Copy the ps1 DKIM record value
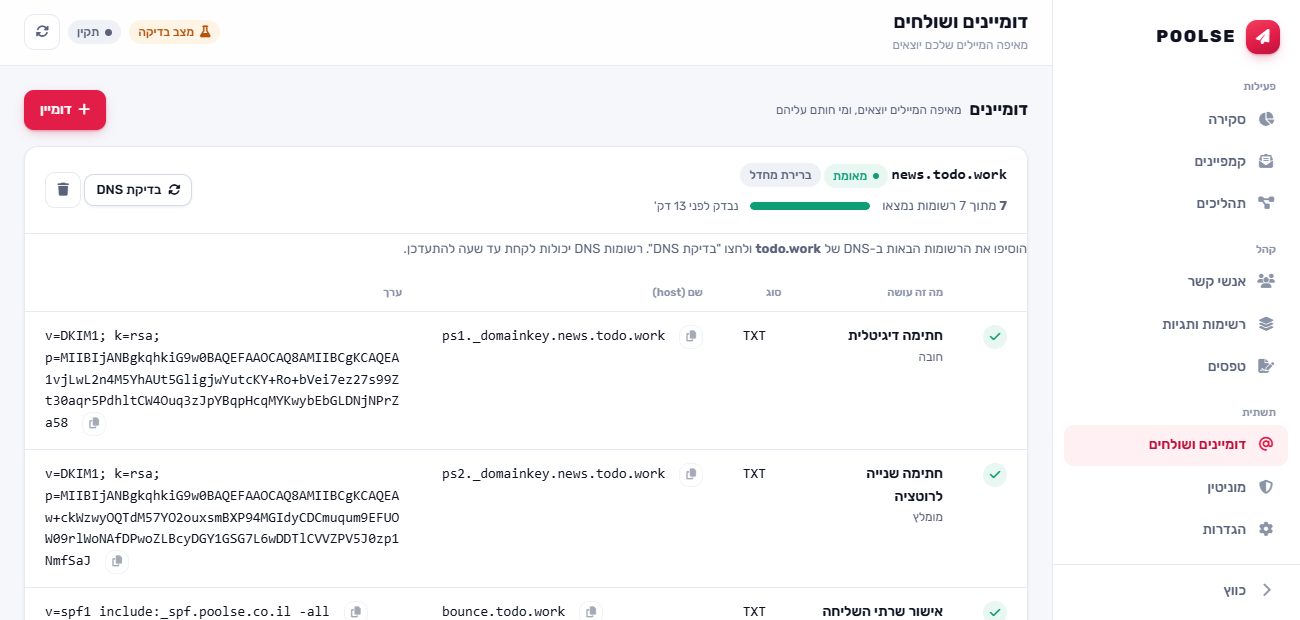 (94, 424)
